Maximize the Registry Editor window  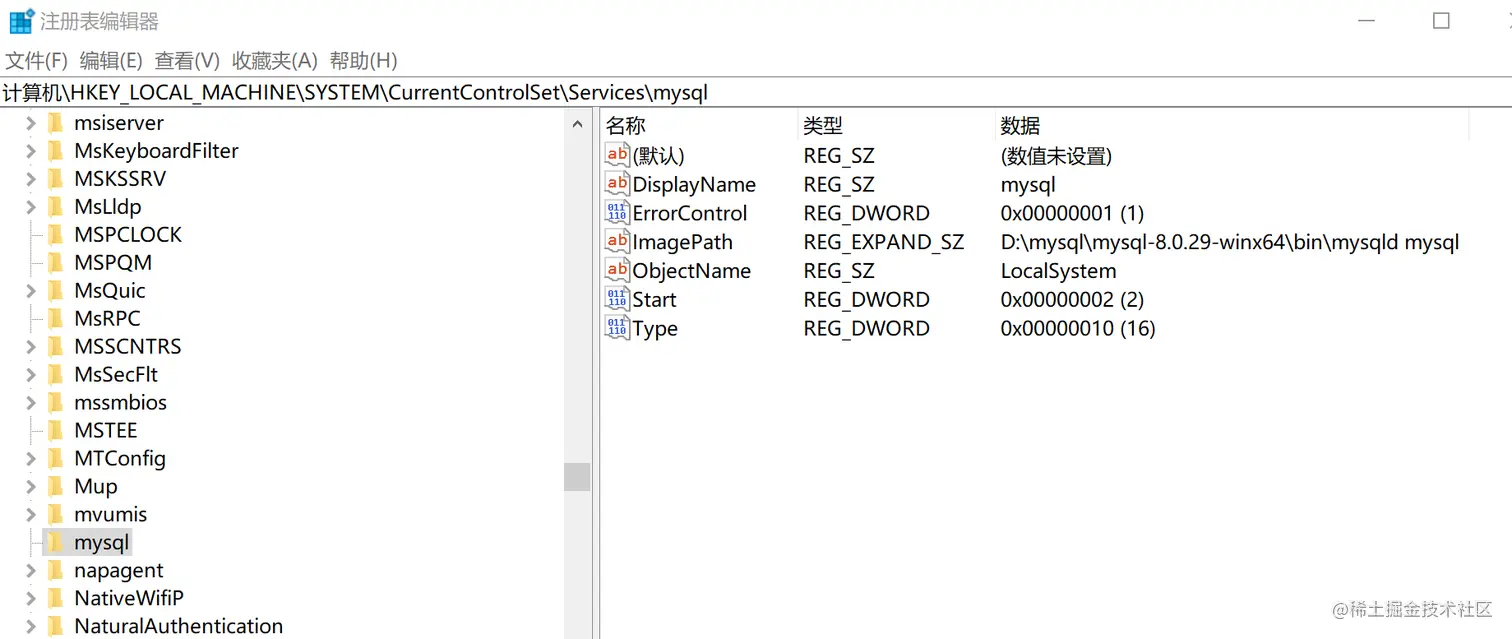[x=1441, y=21]
